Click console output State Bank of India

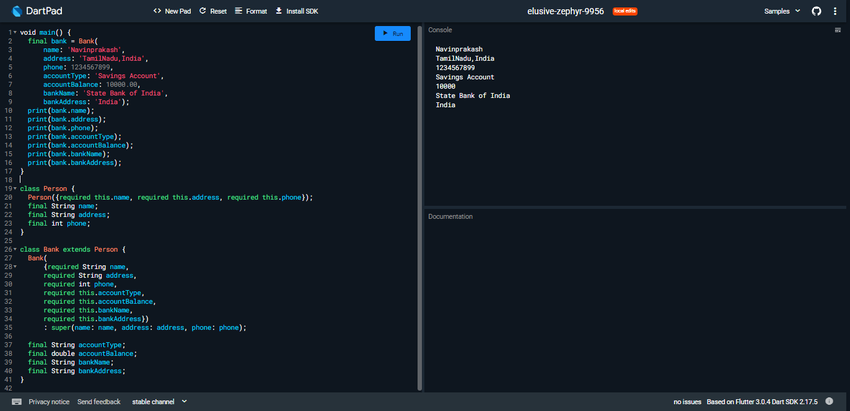click(x=473, y=96)
